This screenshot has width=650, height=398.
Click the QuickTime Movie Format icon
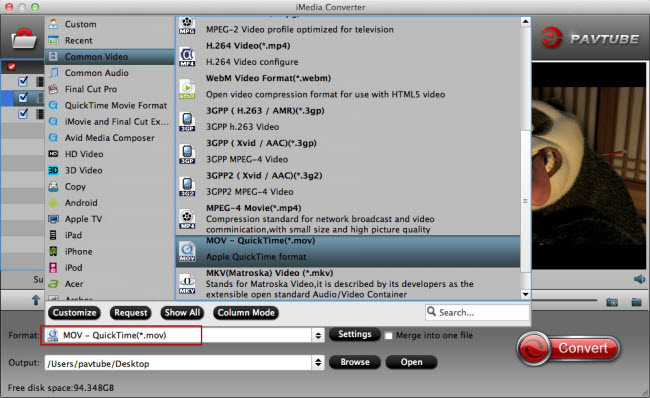coord(53,105)
